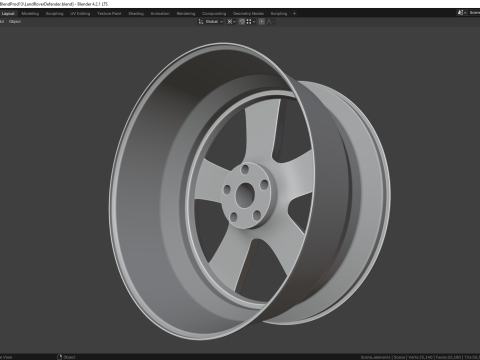Open the Texture Paint workspace tab

point(109,14)
